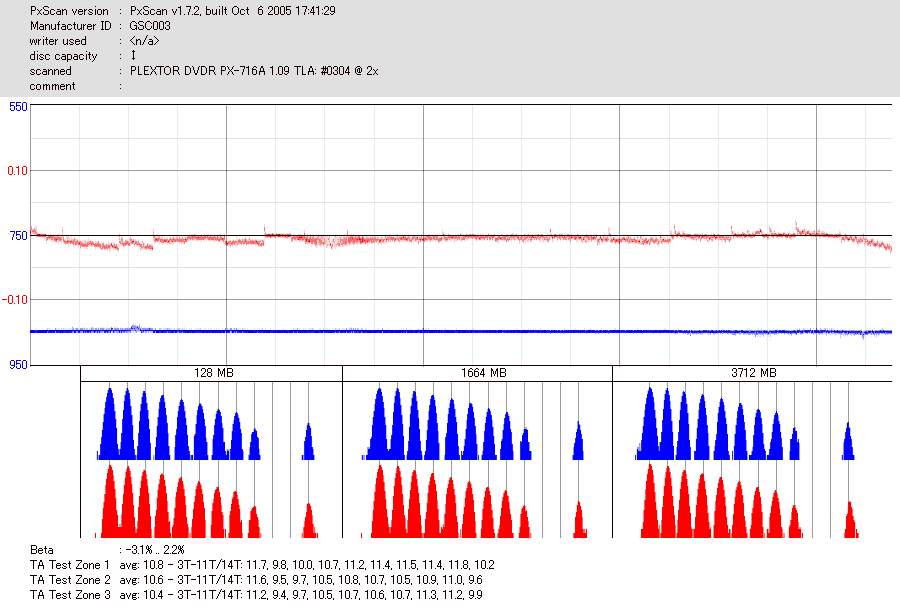Select the 'avg: 10.6' Zone 2 values
Viewport: 900px width, 607px height.
tap(301, 580)
